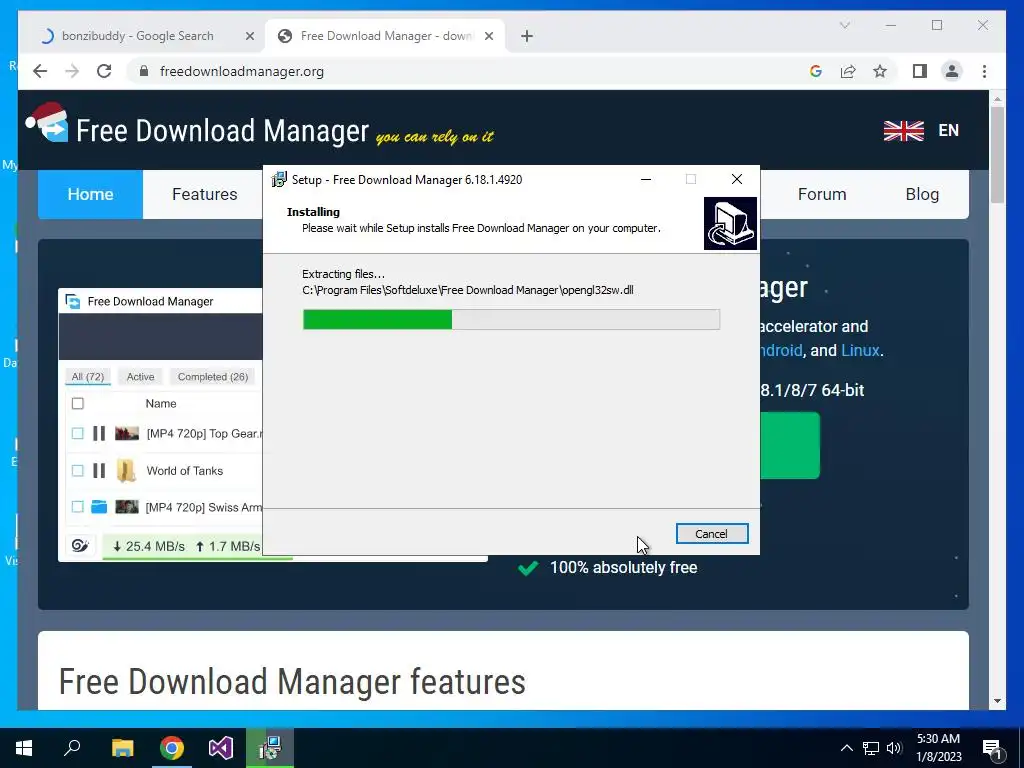Viewport: 1024px width, 768px height.
Task: Click the green download button
Action: coord(790,445)
